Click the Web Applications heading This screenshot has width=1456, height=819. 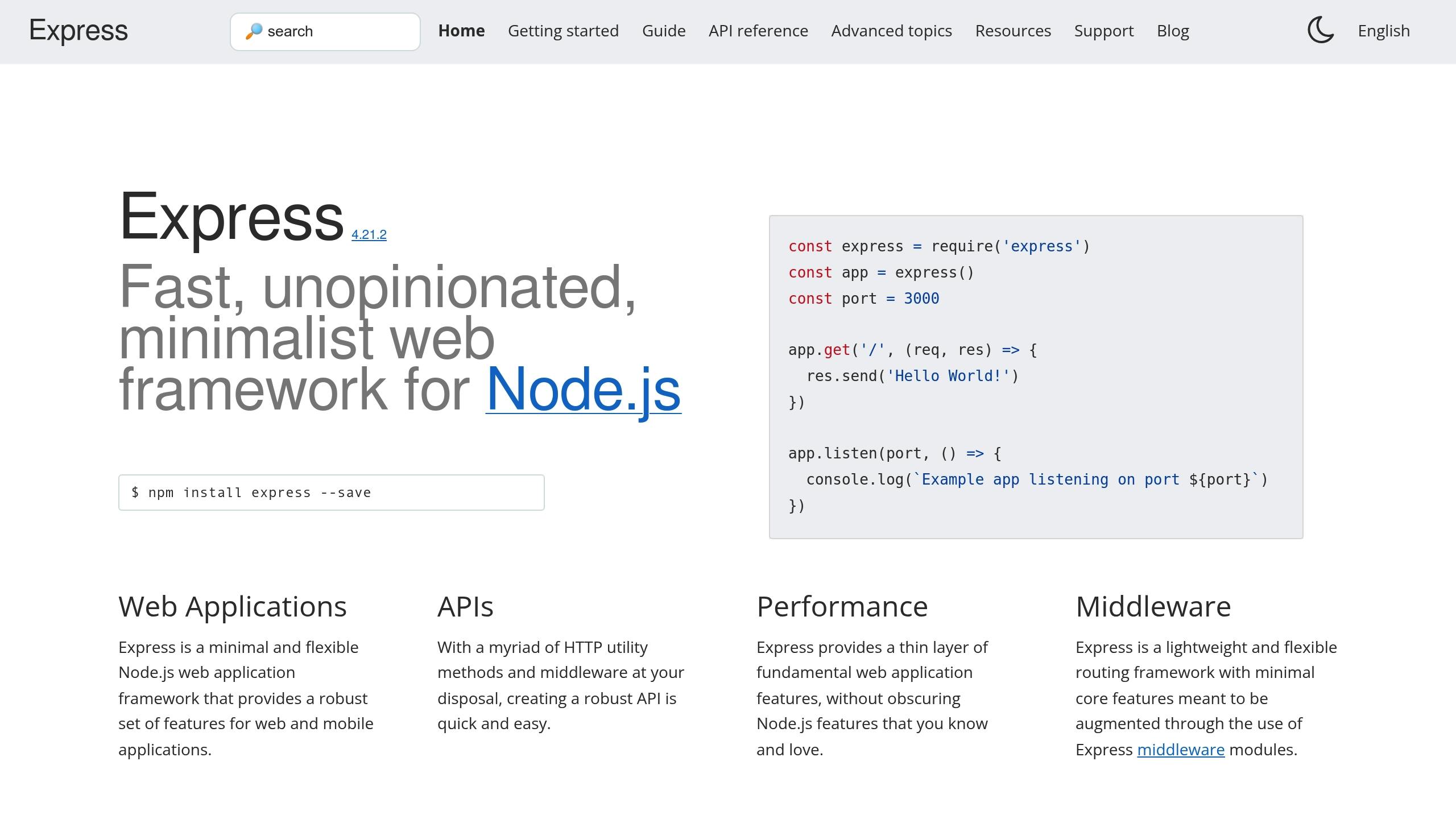click(x=233, y=606)
